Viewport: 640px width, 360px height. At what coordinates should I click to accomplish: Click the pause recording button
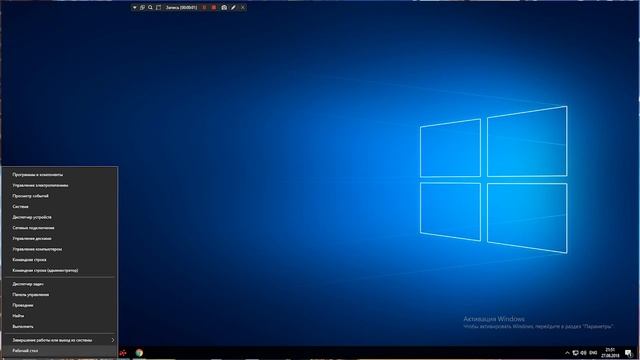[204, 7]
